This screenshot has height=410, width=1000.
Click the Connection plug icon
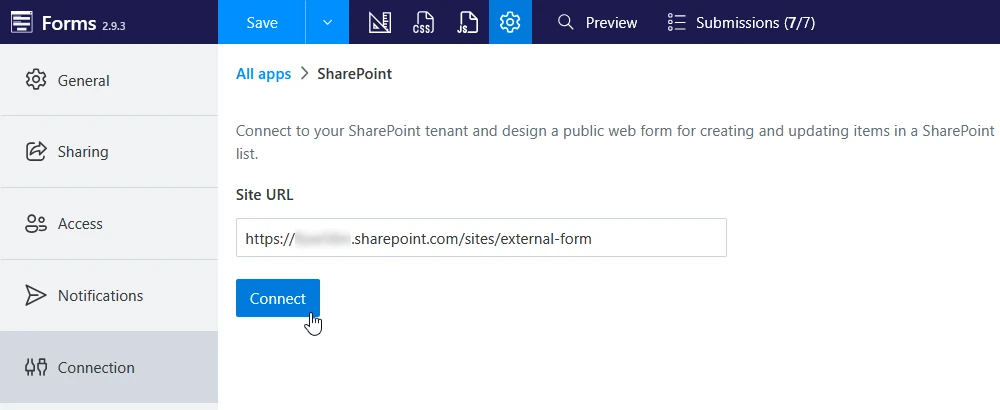36,367
